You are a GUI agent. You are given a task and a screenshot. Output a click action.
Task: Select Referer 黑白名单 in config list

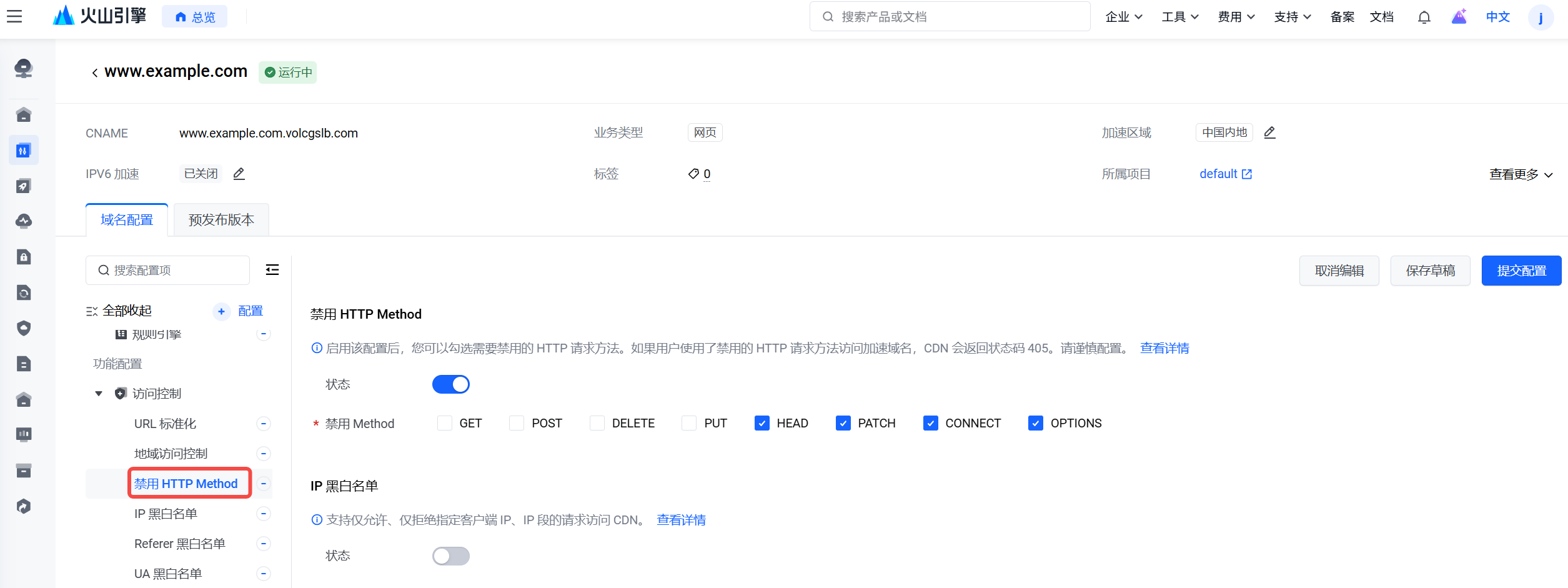coord(179,544)
